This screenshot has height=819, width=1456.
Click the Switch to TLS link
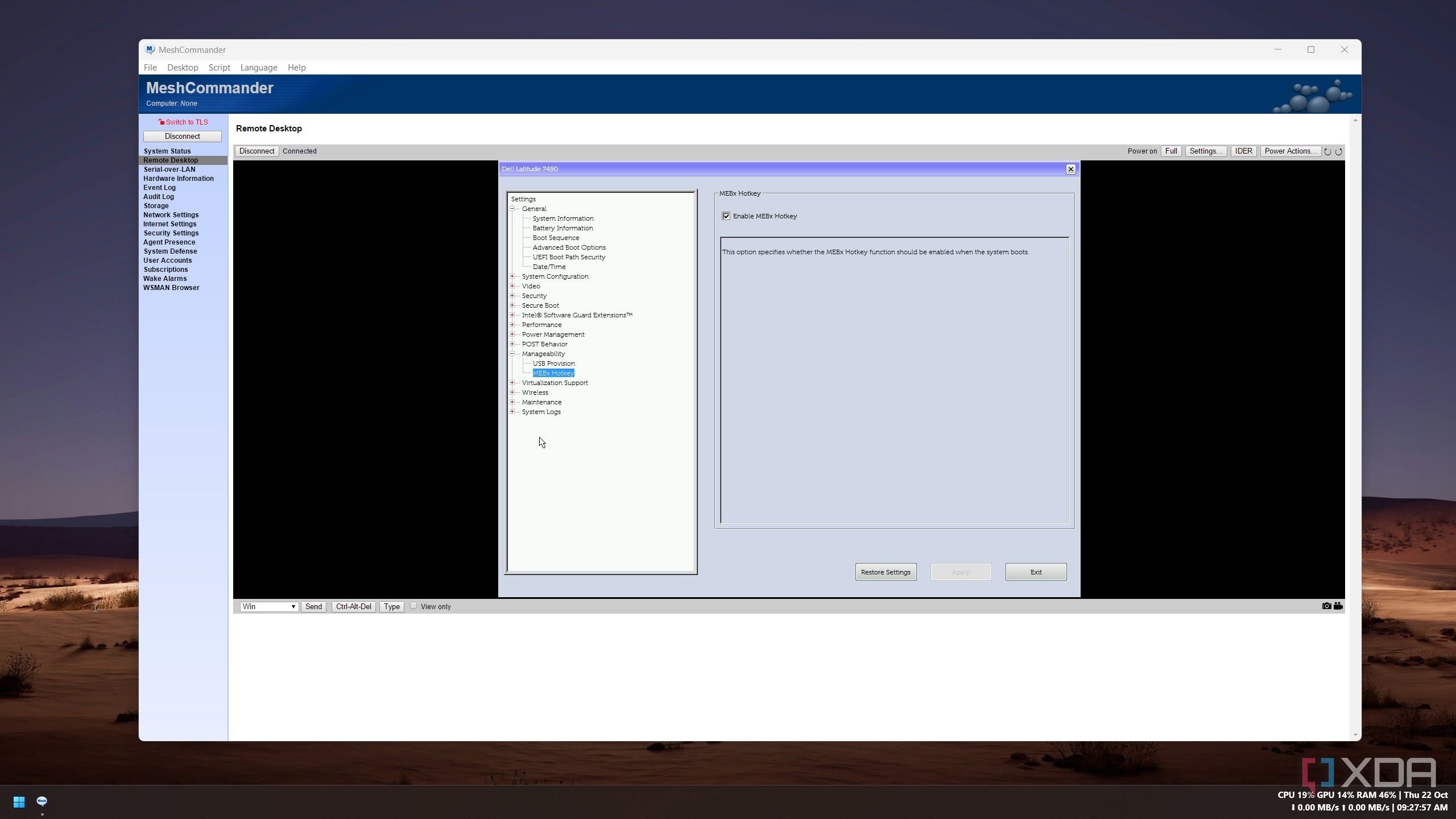coord(183,122)
